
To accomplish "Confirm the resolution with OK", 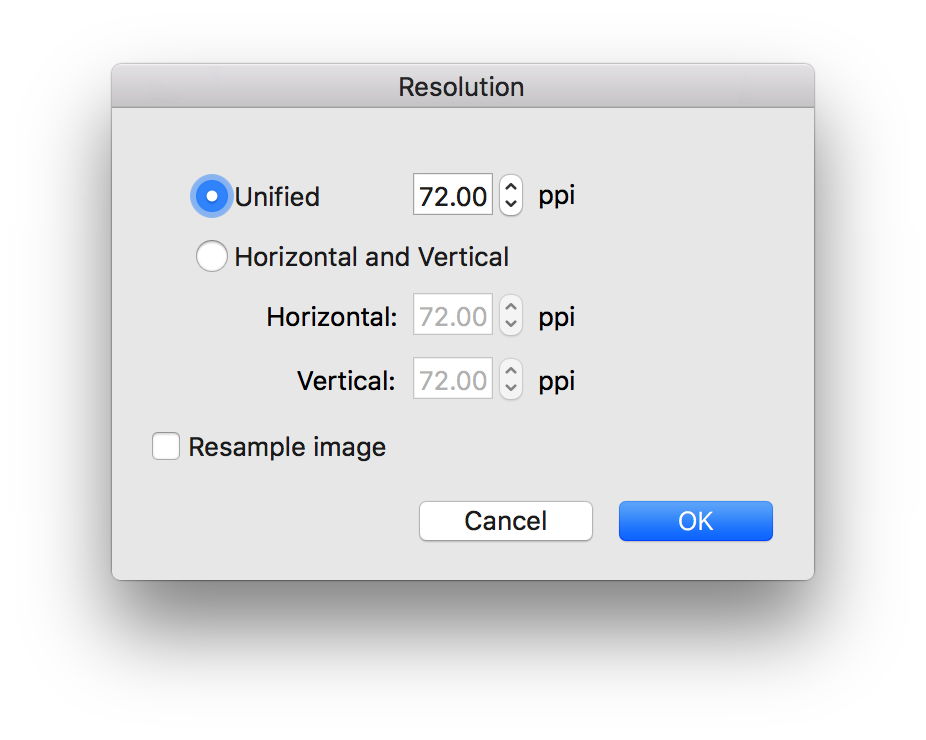I will click(695, 521).
